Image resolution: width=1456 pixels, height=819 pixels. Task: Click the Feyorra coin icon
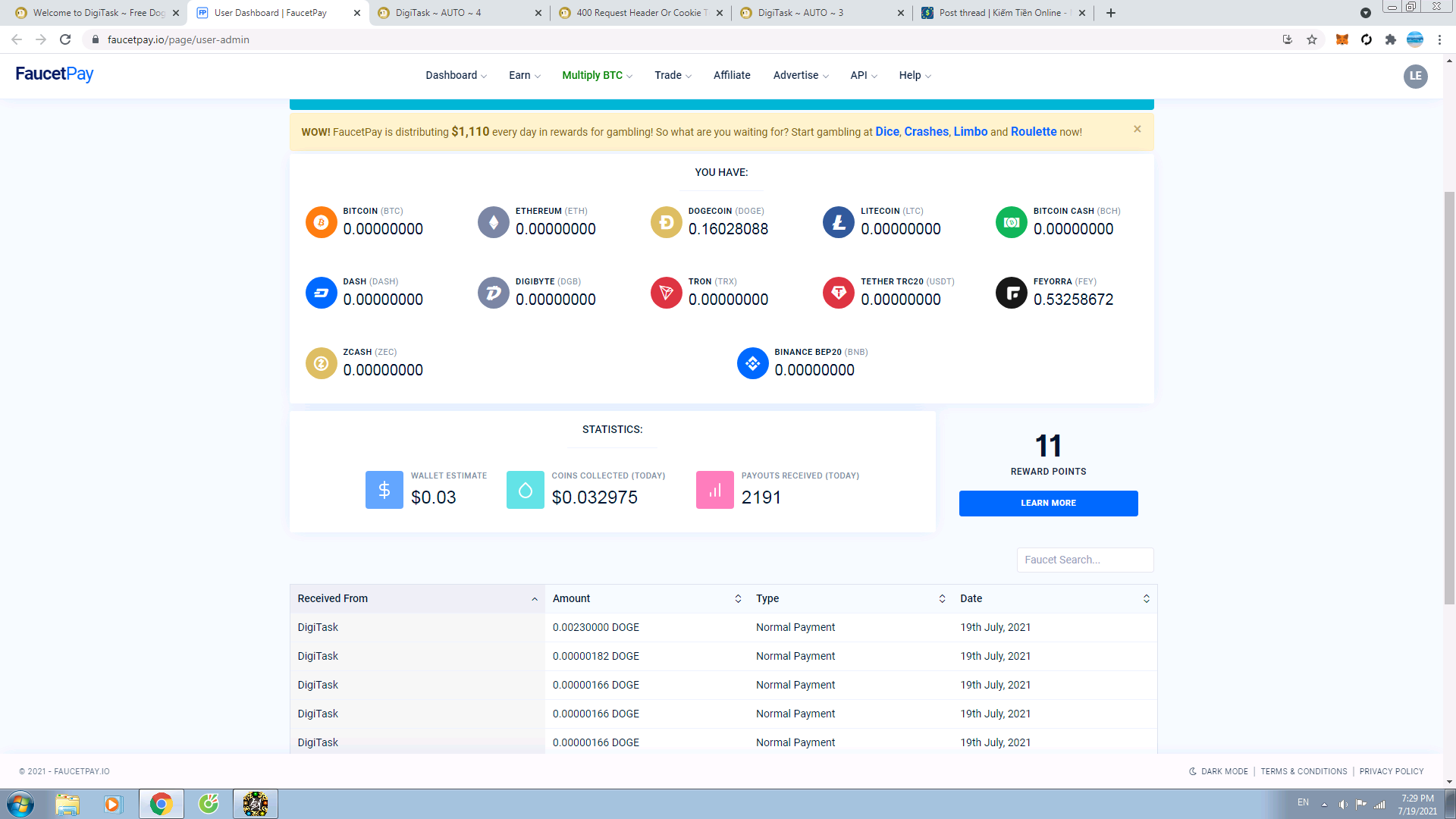[x=1012, y=293]
